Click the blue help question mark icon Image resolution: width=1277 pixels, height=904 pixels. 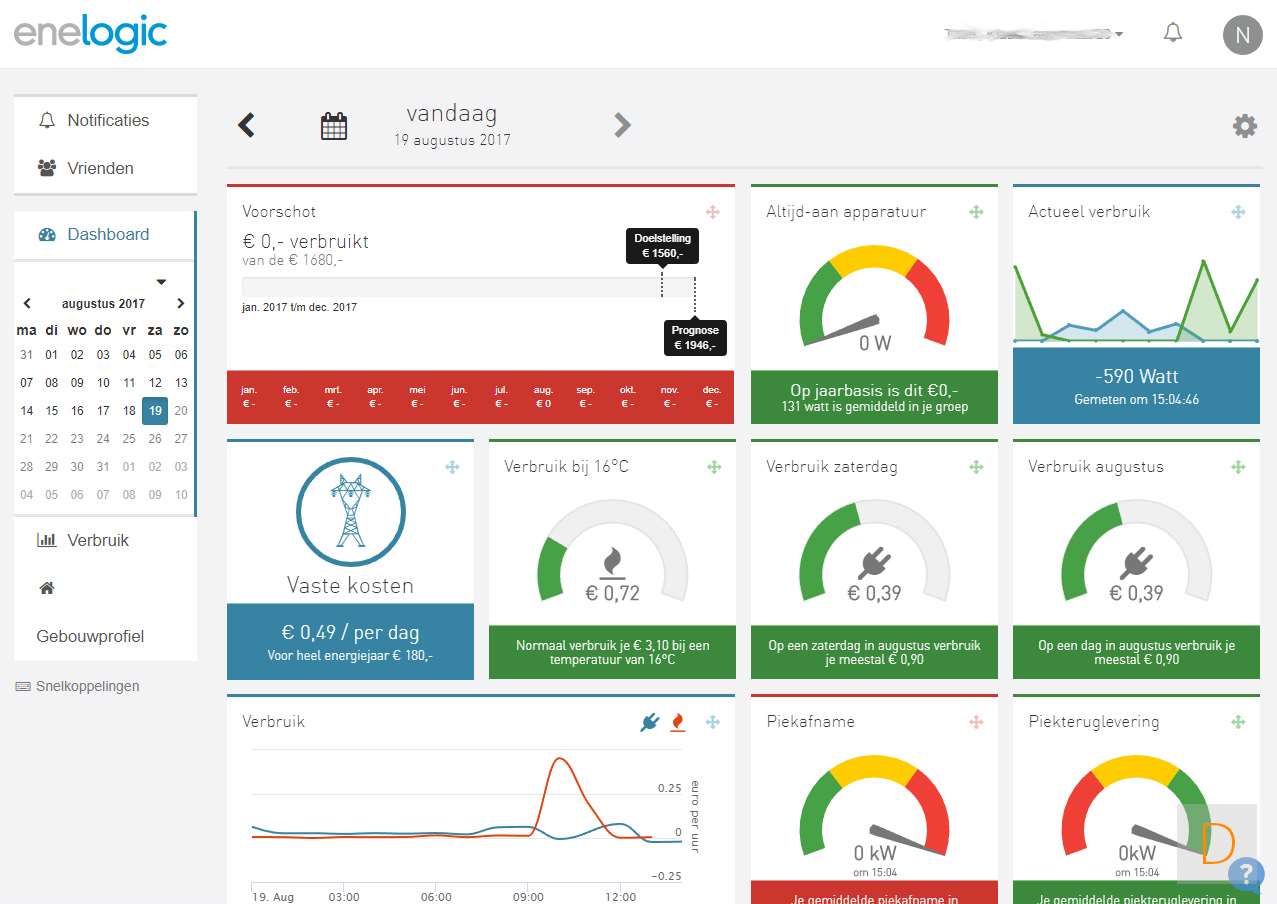point(1245,873)
